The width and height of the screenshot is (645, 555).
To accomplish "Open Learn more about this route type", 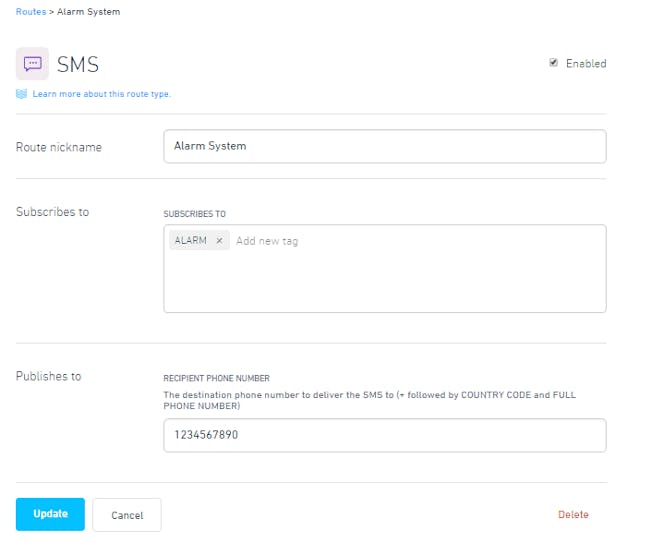I will click(101, 94).
